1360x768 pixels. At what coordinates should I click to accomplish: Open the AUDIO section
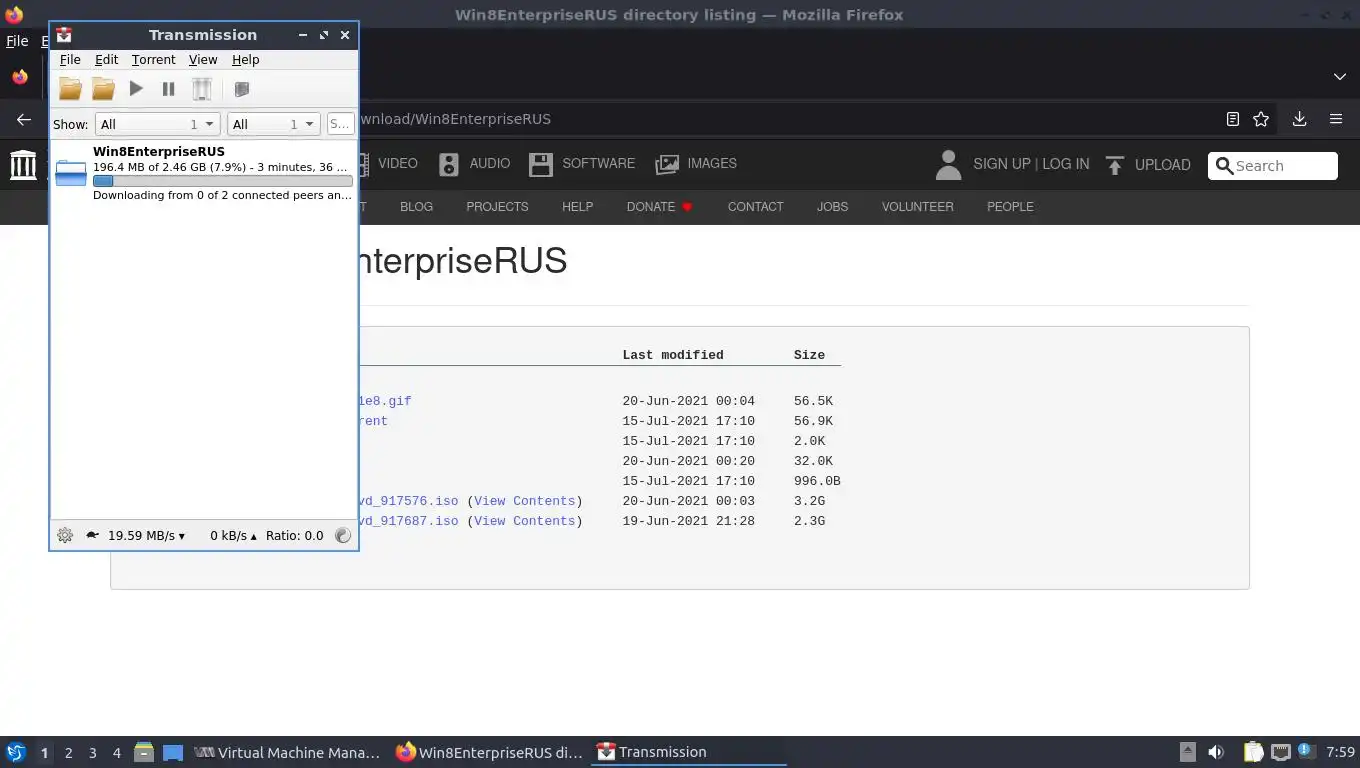tap(474, 164)
